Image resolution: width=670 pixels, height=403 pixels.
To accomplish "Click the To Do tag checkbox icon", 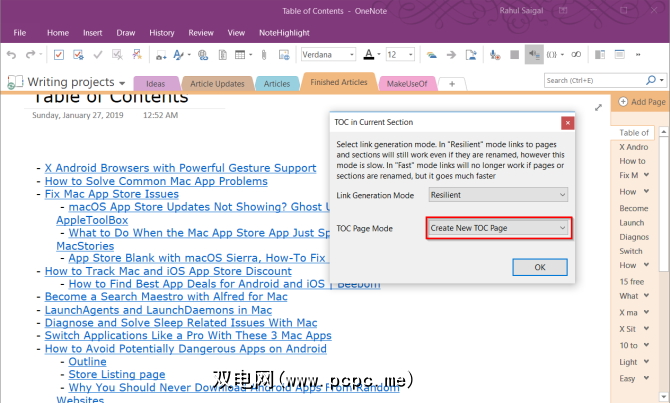I will [60, 54].
